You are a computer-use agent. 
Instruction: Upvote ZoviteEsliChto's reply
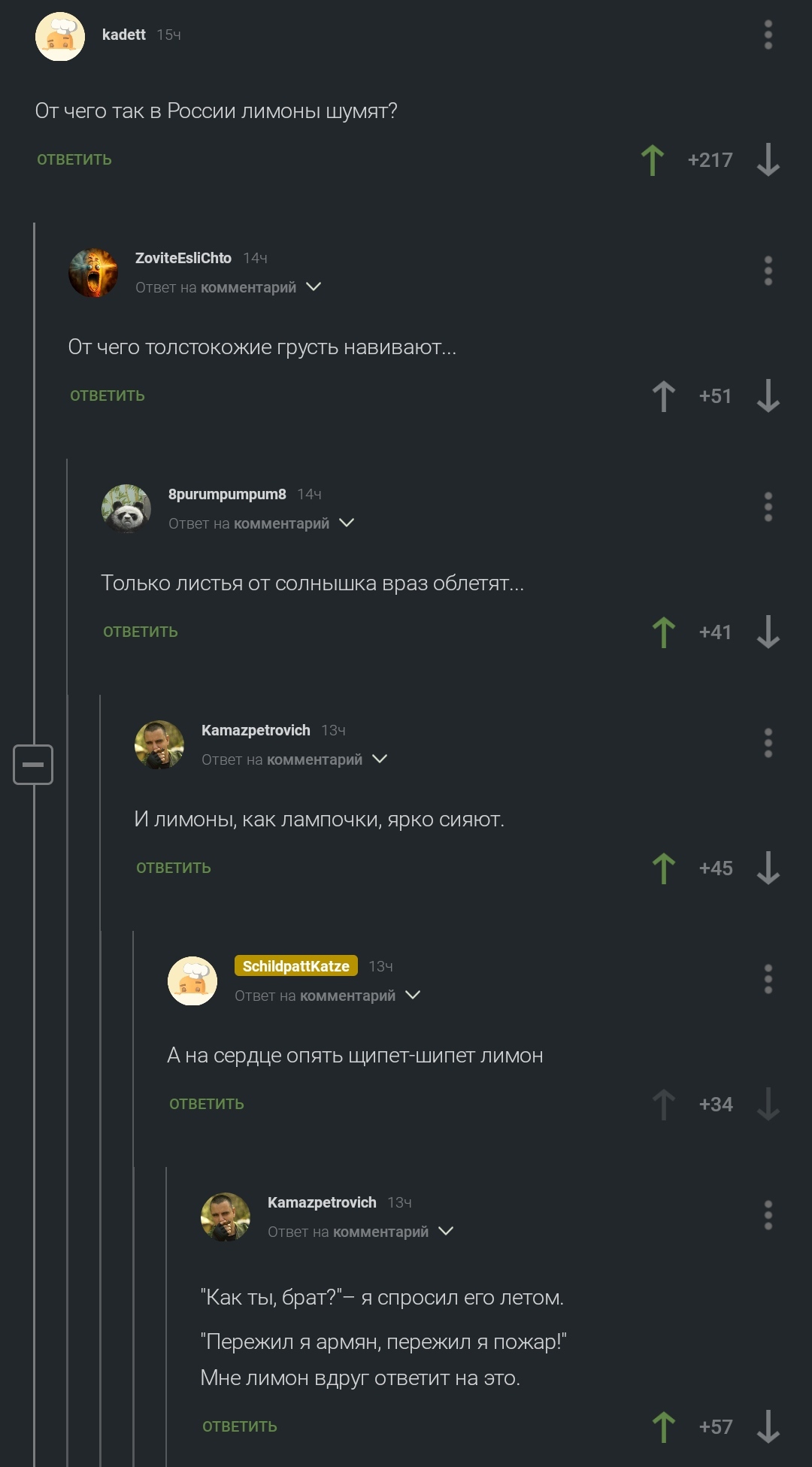pos(663,396)
